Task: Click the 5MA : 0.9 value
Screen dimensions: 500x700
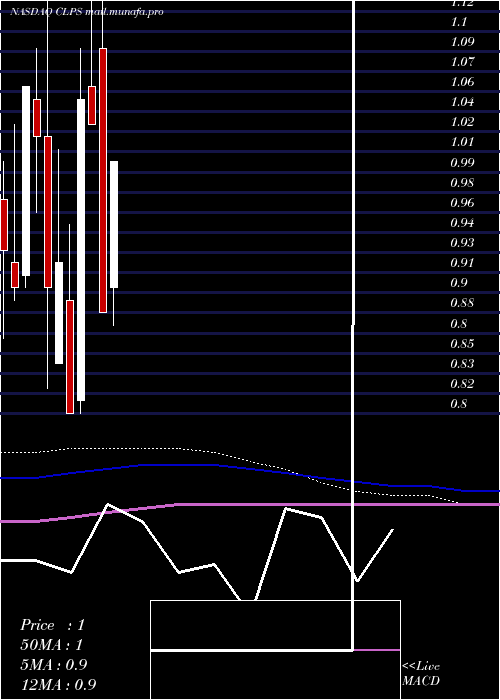Action: coord(54,665)
